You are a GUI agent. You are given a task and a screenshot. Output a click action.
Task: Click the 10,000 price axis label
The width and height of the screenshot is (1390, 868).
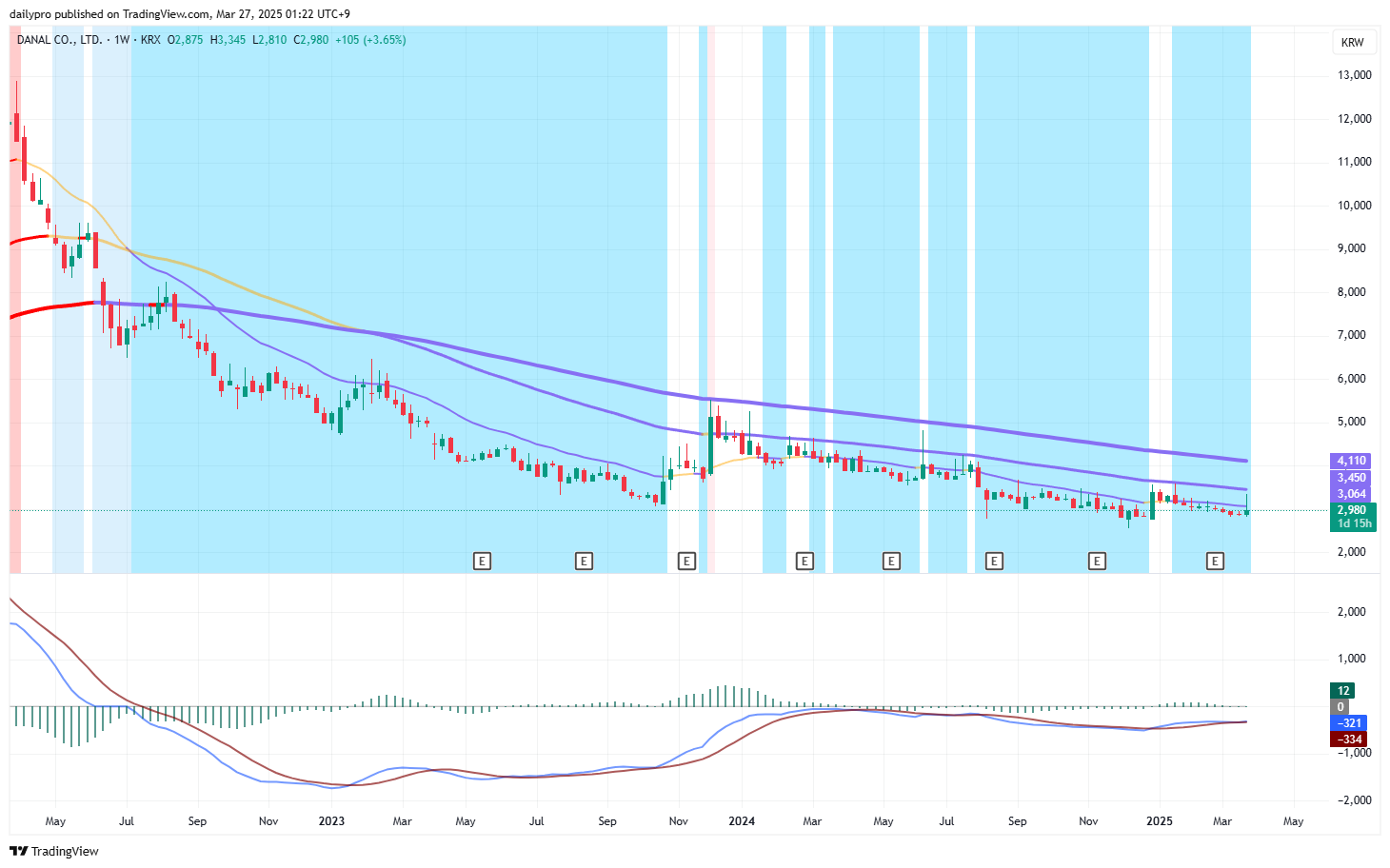tap(1355, 206)
